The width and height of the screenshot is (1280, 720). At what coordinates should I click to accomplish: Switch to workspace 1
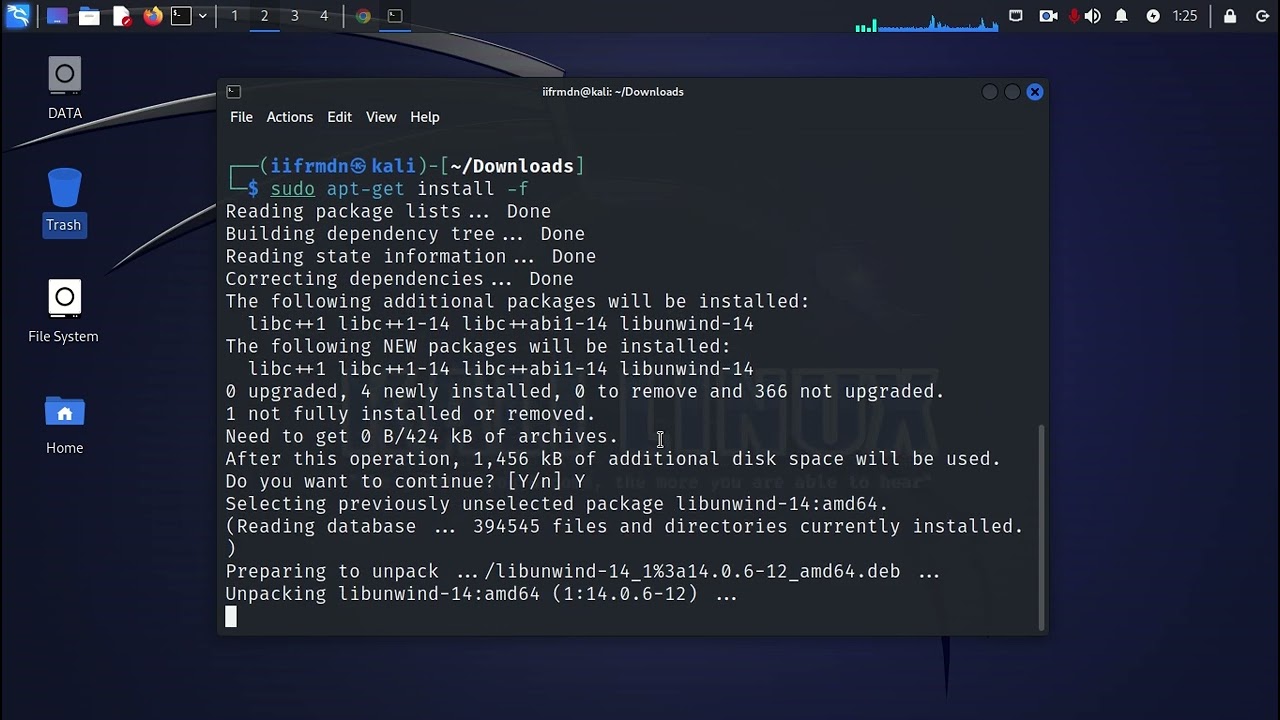click(x=234, y=16)
